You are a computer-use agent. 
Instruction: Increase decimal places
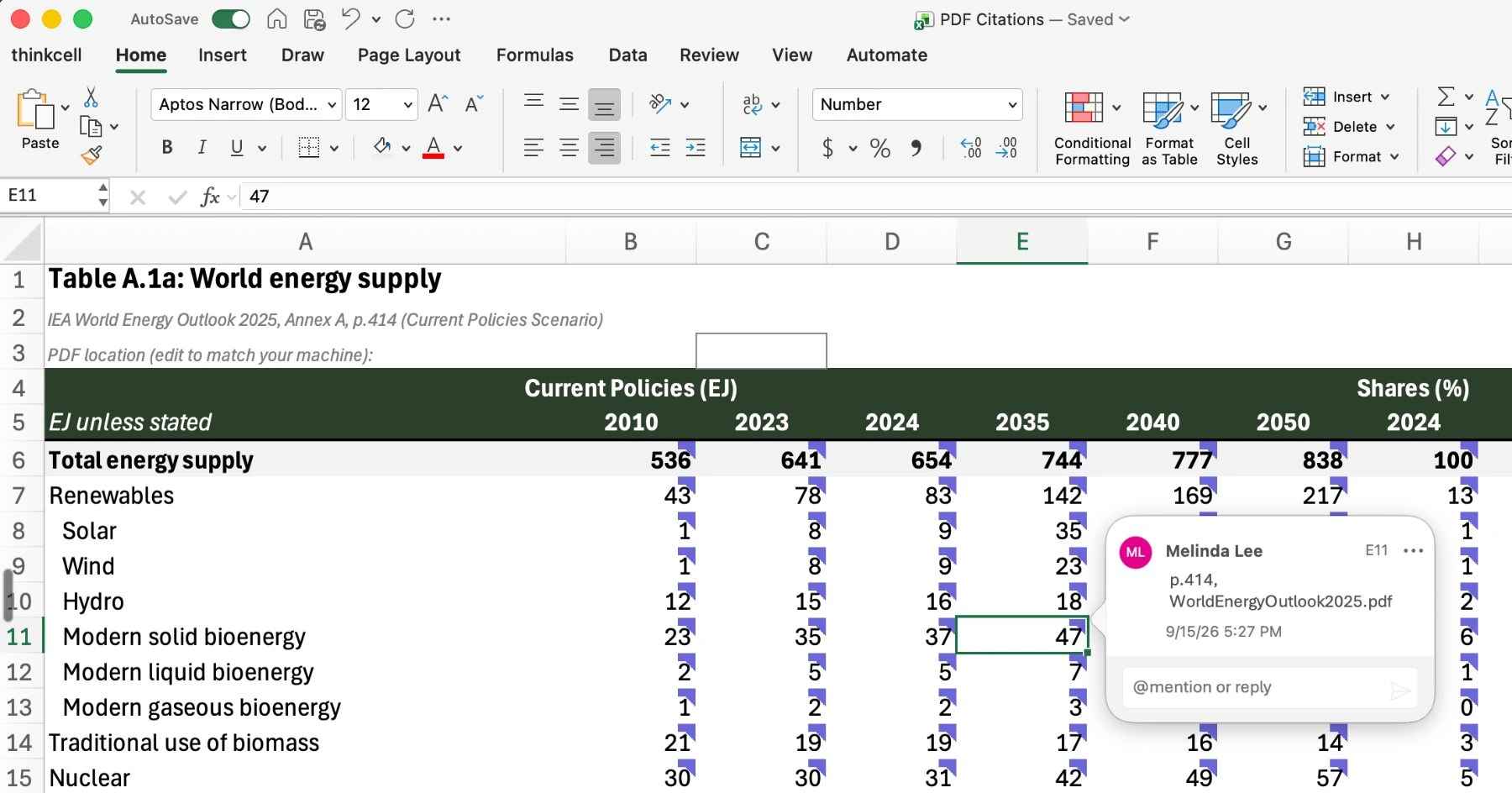coord(970,148)
